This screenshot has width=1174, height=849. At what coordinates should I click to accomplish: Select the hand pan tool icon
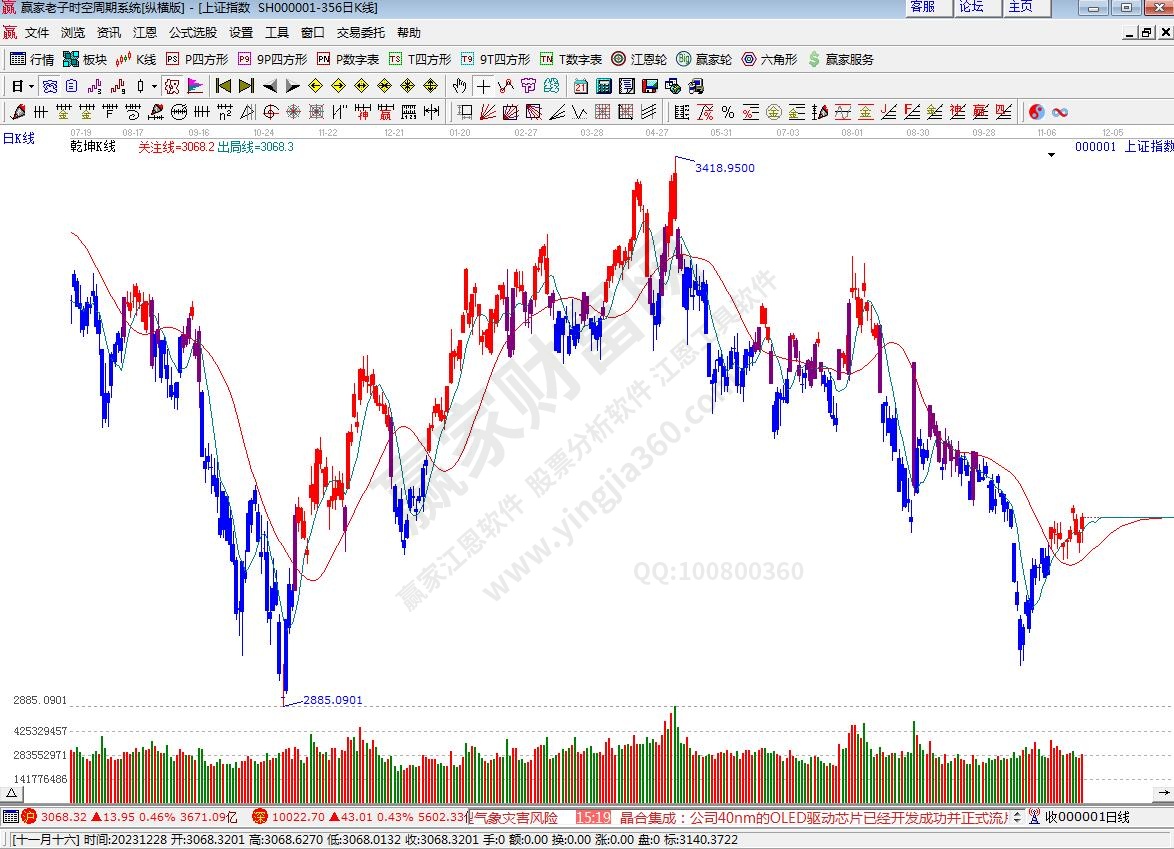click(x=460, y=85)
